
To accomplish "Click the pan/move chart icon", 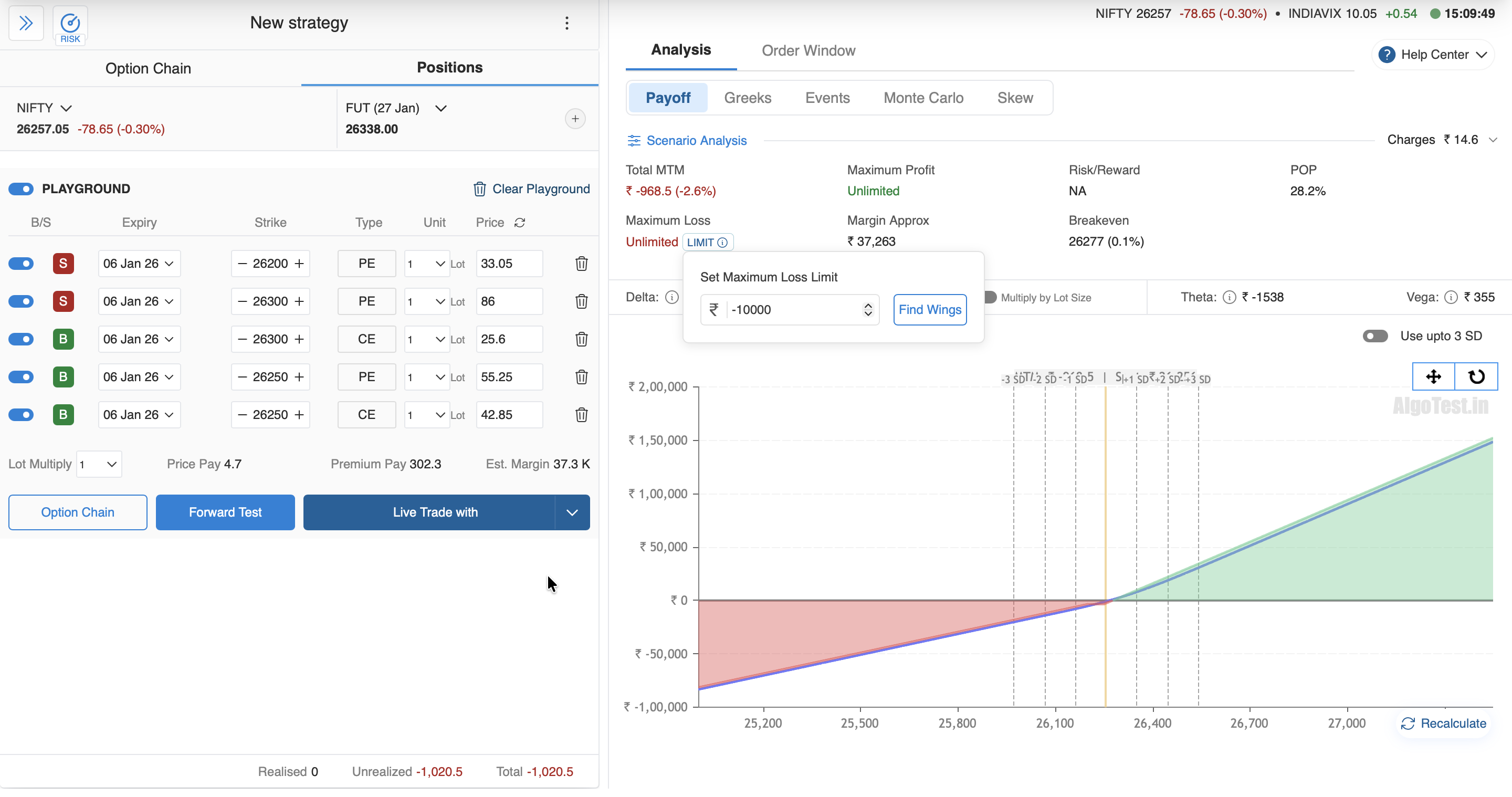I will 1433,377.
